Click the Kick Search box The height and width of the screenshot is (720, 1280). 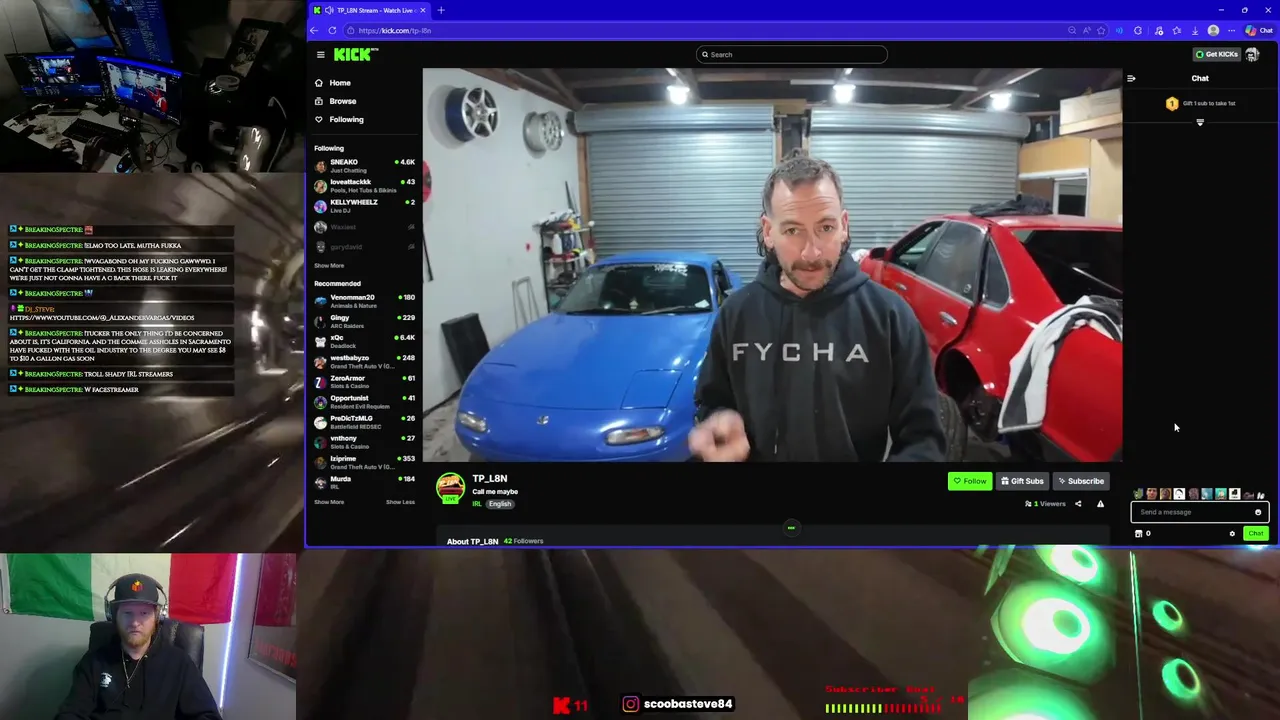point(791,55)
